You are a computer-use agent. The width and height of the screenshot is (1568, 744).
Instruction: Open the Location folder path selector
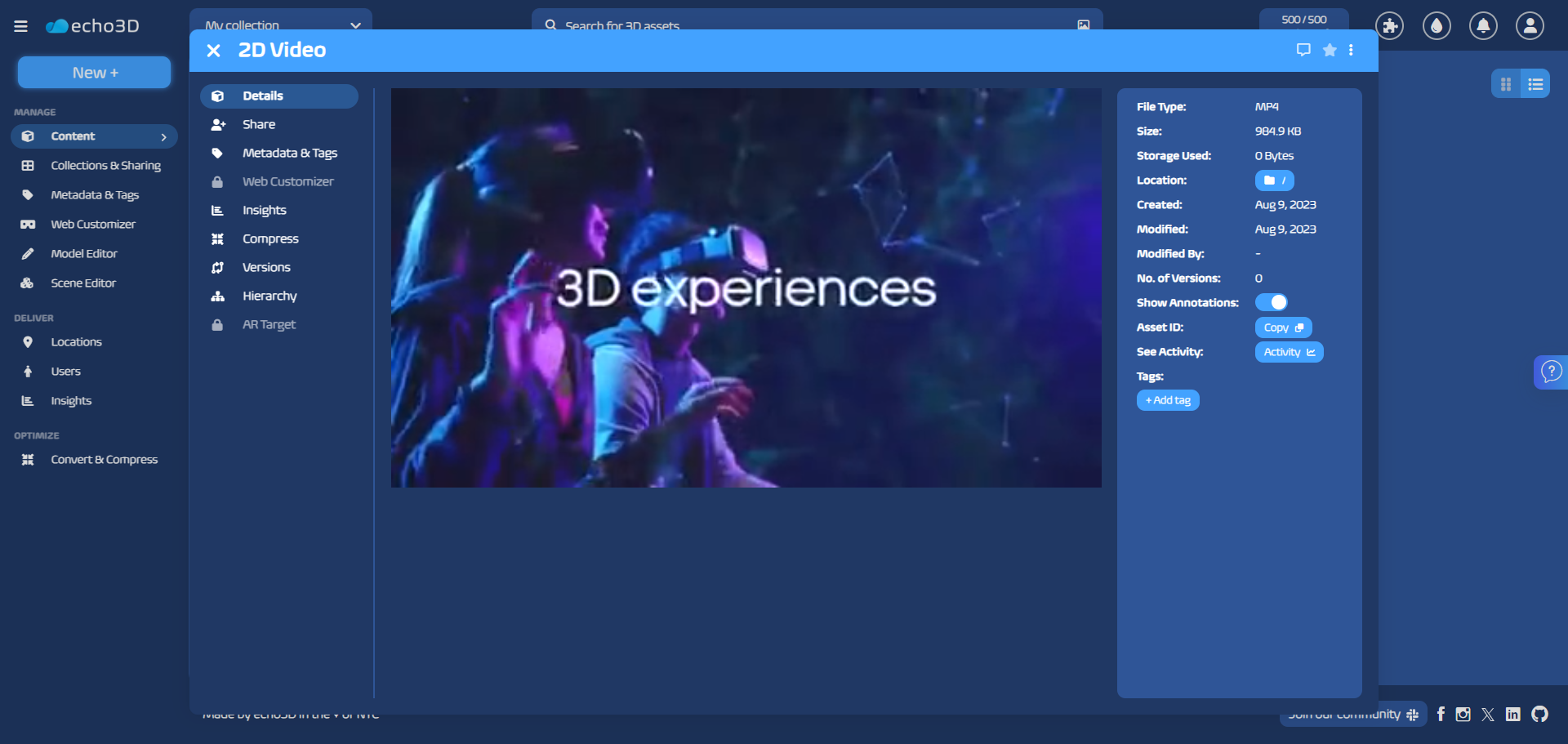[1274, 180]
